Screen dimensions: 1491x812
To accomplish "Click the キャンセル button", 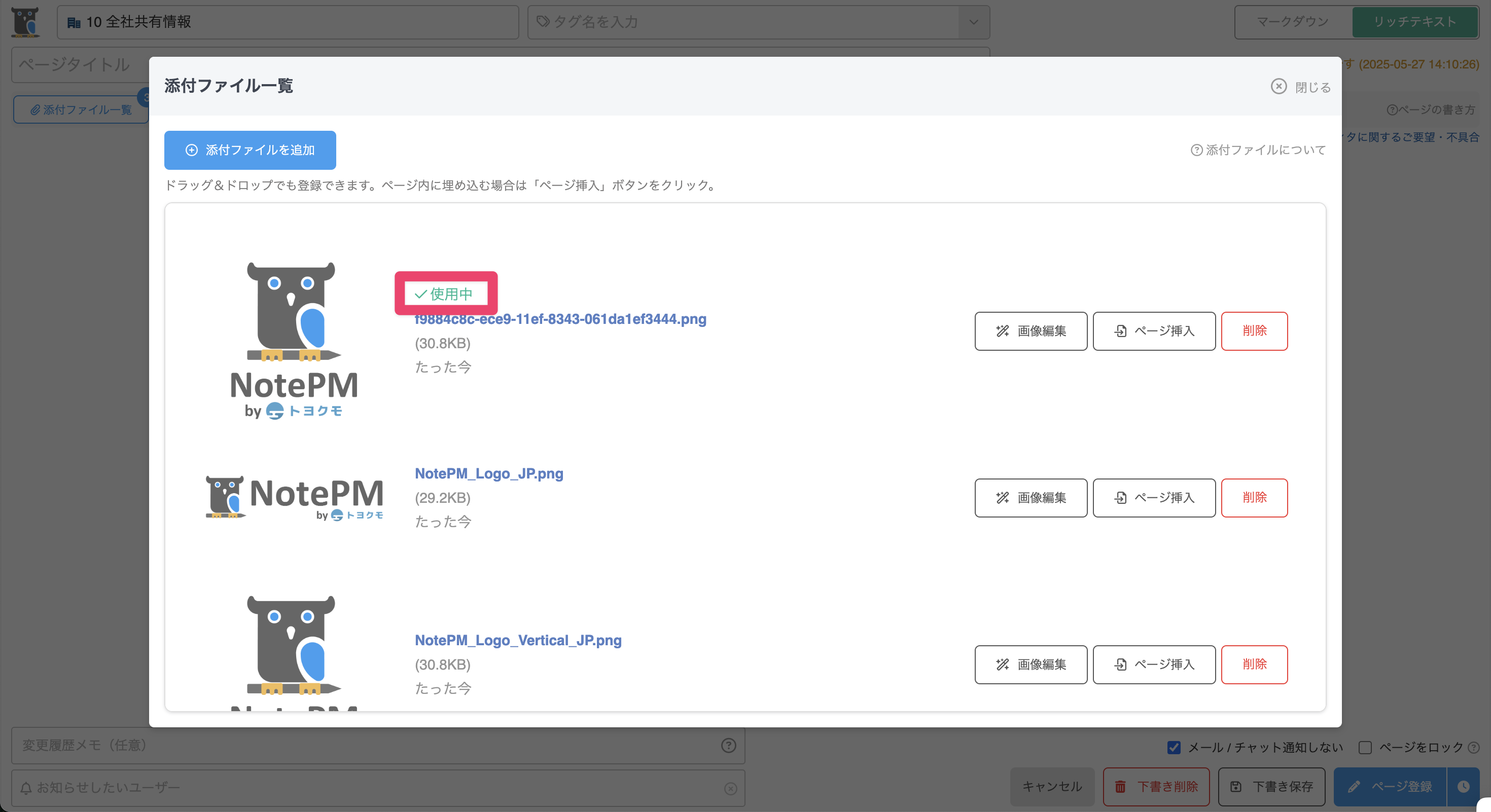I will (1052, 787).
